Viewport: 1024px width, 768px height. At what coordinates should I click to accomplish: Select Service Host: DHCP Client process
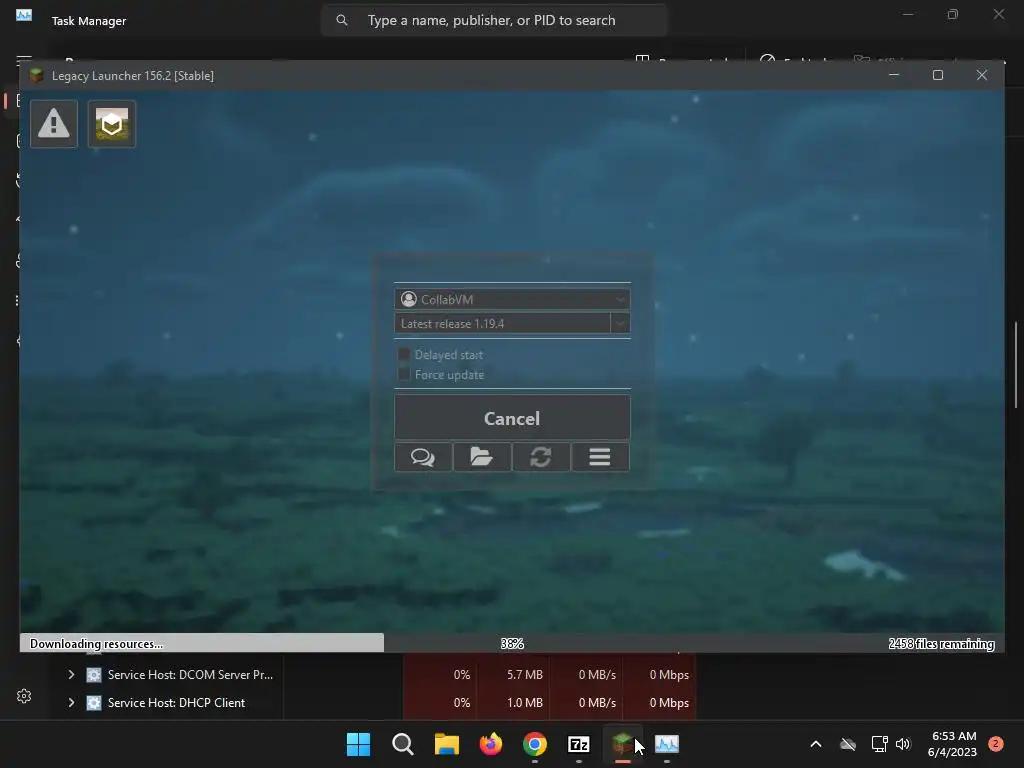[176, 703]
